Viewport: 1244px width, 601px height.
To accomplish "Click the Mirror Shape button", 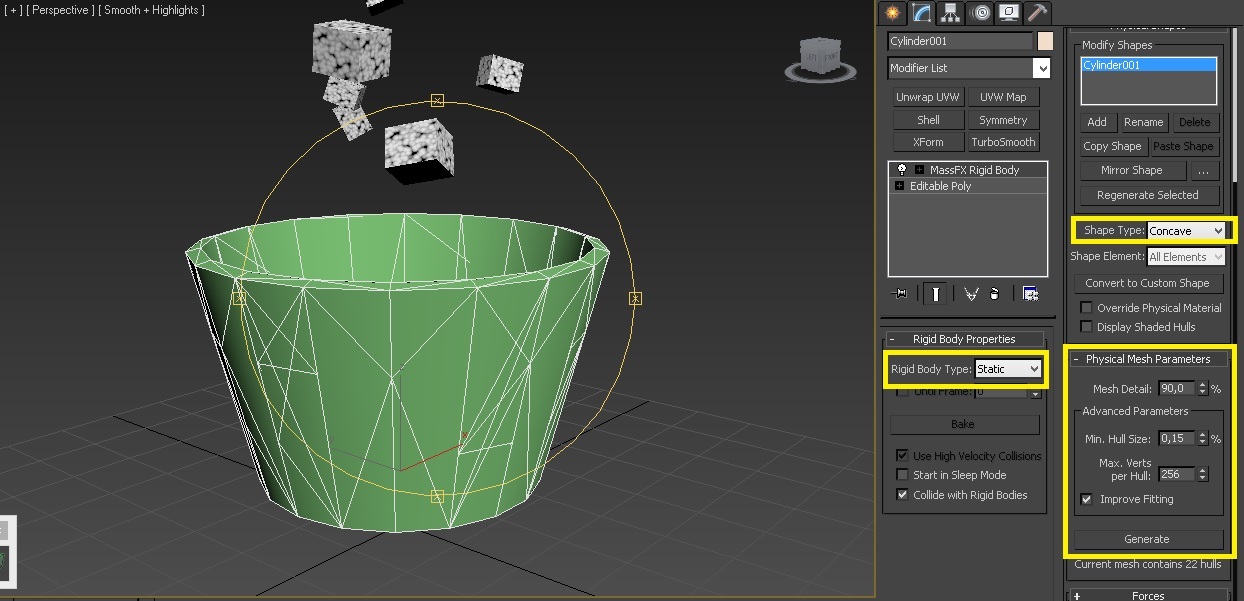I will point(1131,170).
